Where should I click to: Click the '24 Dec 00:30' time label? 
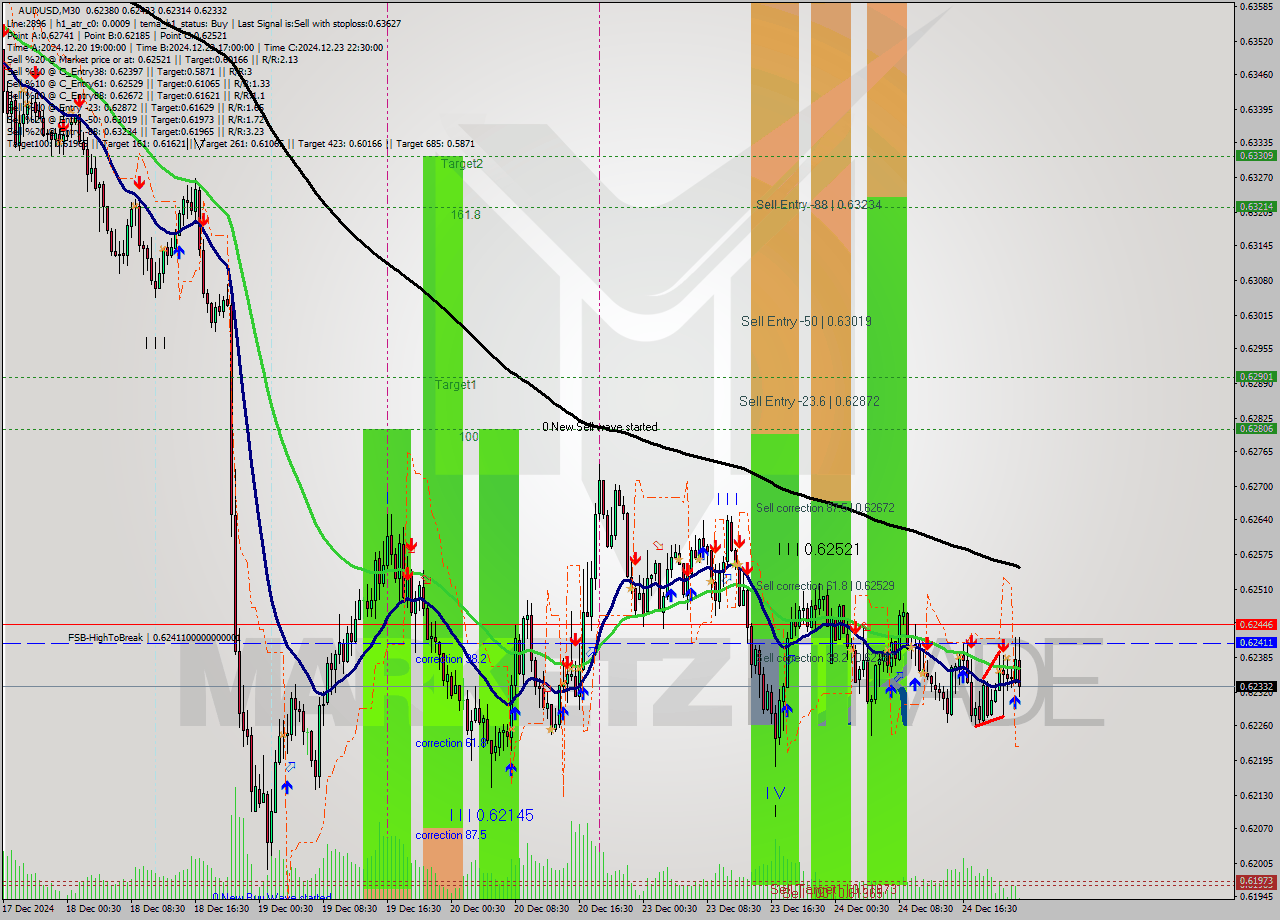861,909
